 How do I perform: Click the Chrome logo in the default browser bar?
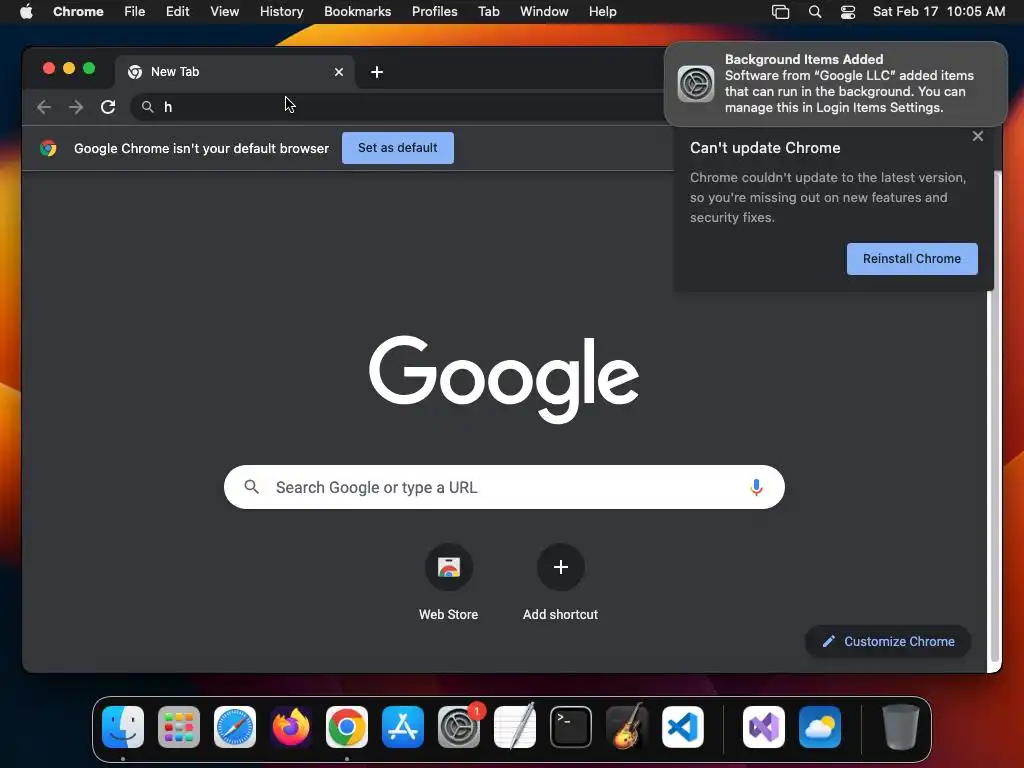click(48, 148)
